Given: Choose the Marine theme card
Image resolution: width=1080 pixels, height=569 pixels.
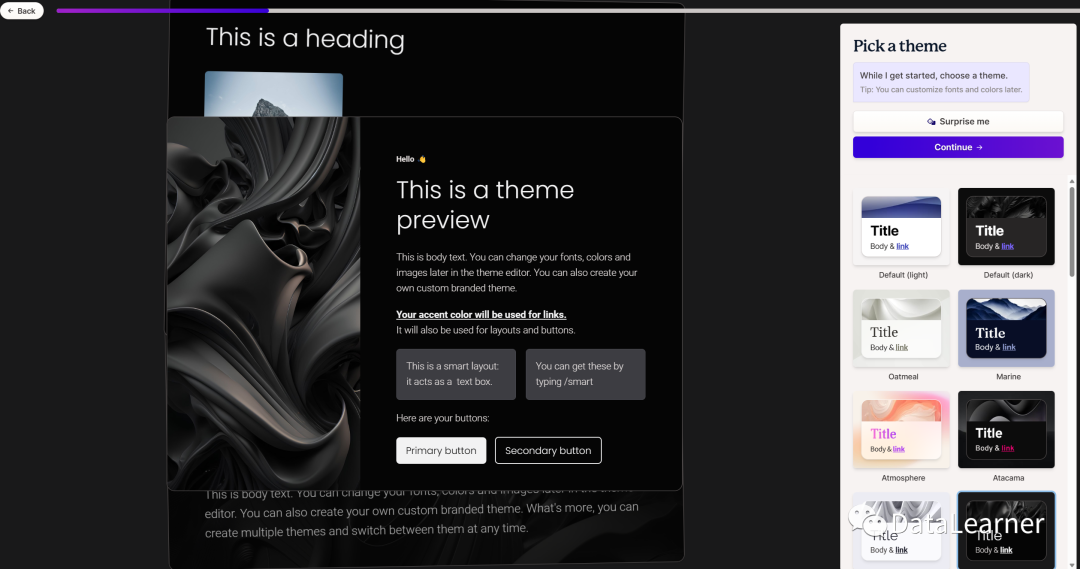Looking at the screenshot, I should (x=1006, y=328).
